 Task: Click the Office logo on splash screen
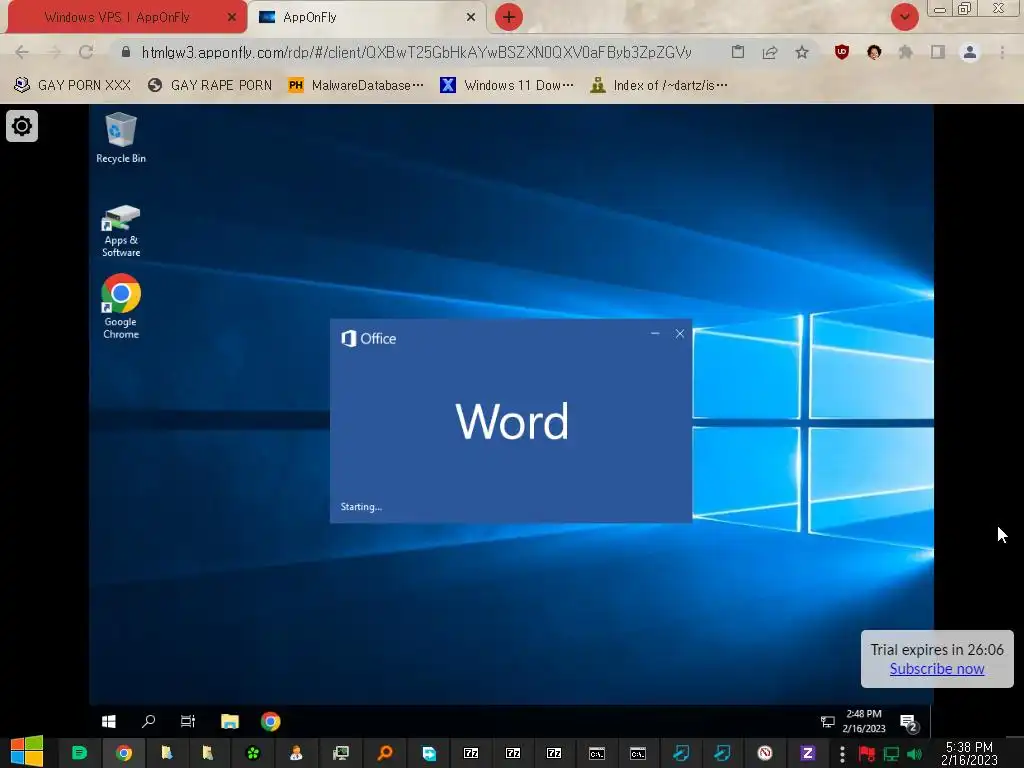click(x=369, y=338)
